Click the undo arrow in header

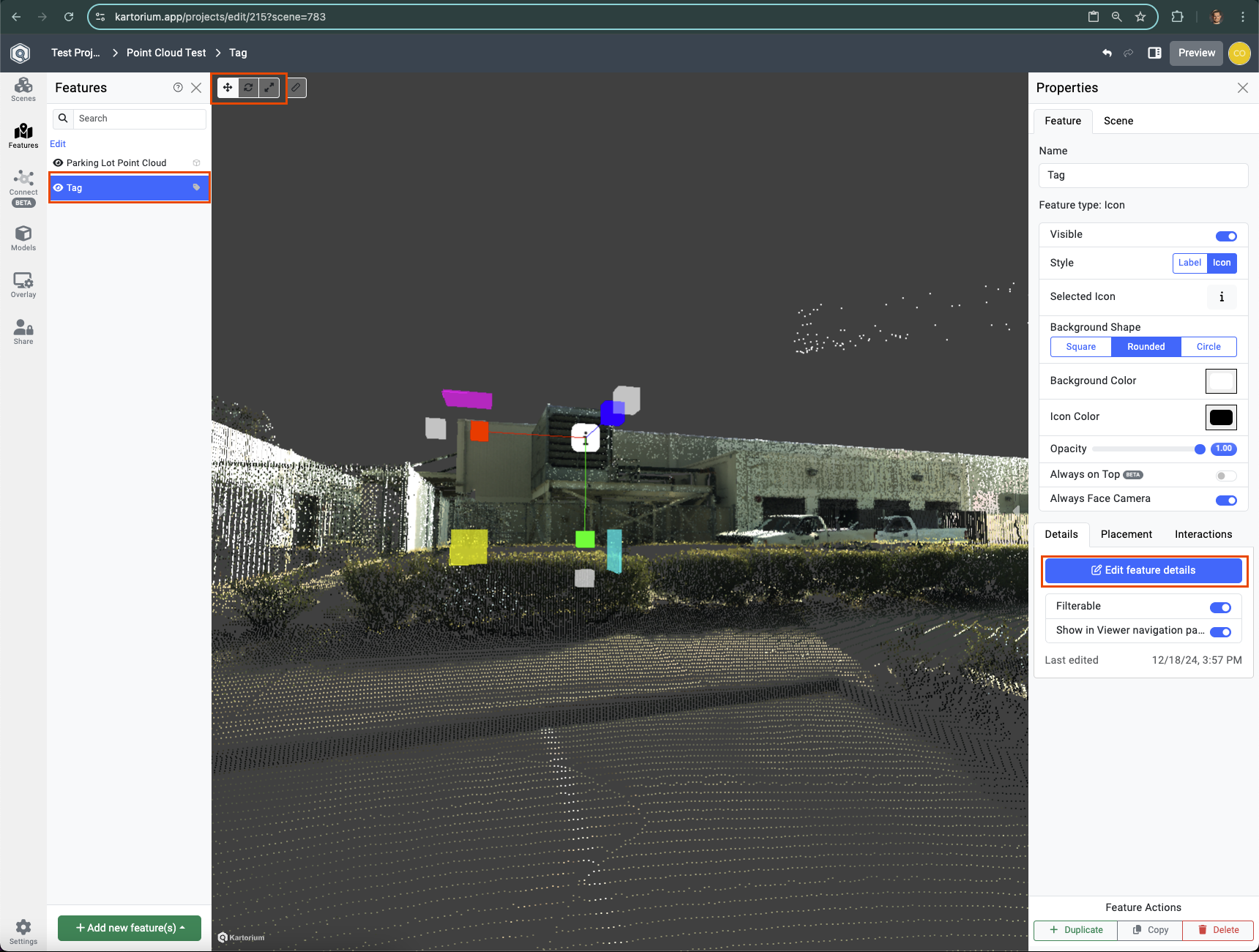click(1107, 53)
